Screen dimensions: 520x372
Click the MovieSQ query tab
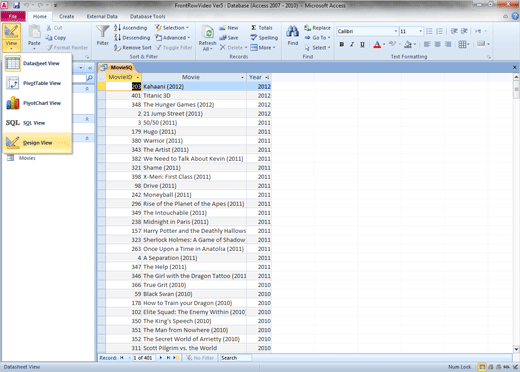pyautogui.click(x=117, y=67)
